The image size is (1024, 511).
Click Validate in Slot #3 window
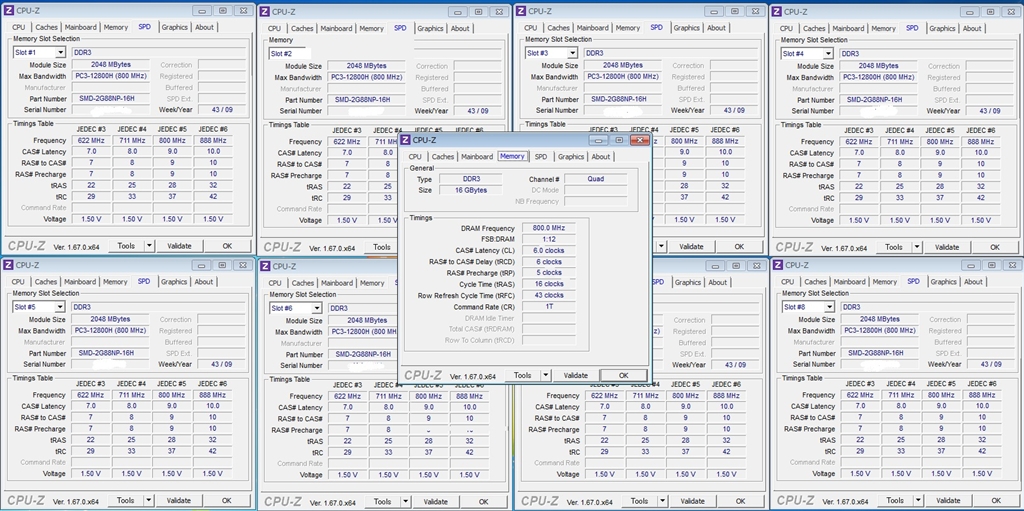[691, 246]
